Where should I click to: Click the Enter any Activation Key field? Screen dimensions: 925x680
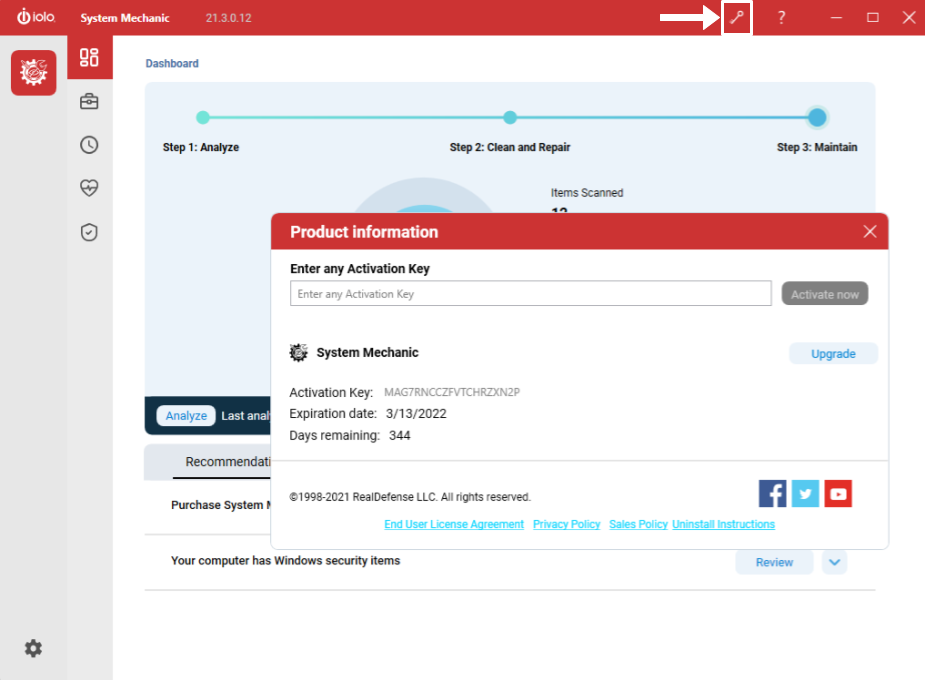click(x=530, y=293)
